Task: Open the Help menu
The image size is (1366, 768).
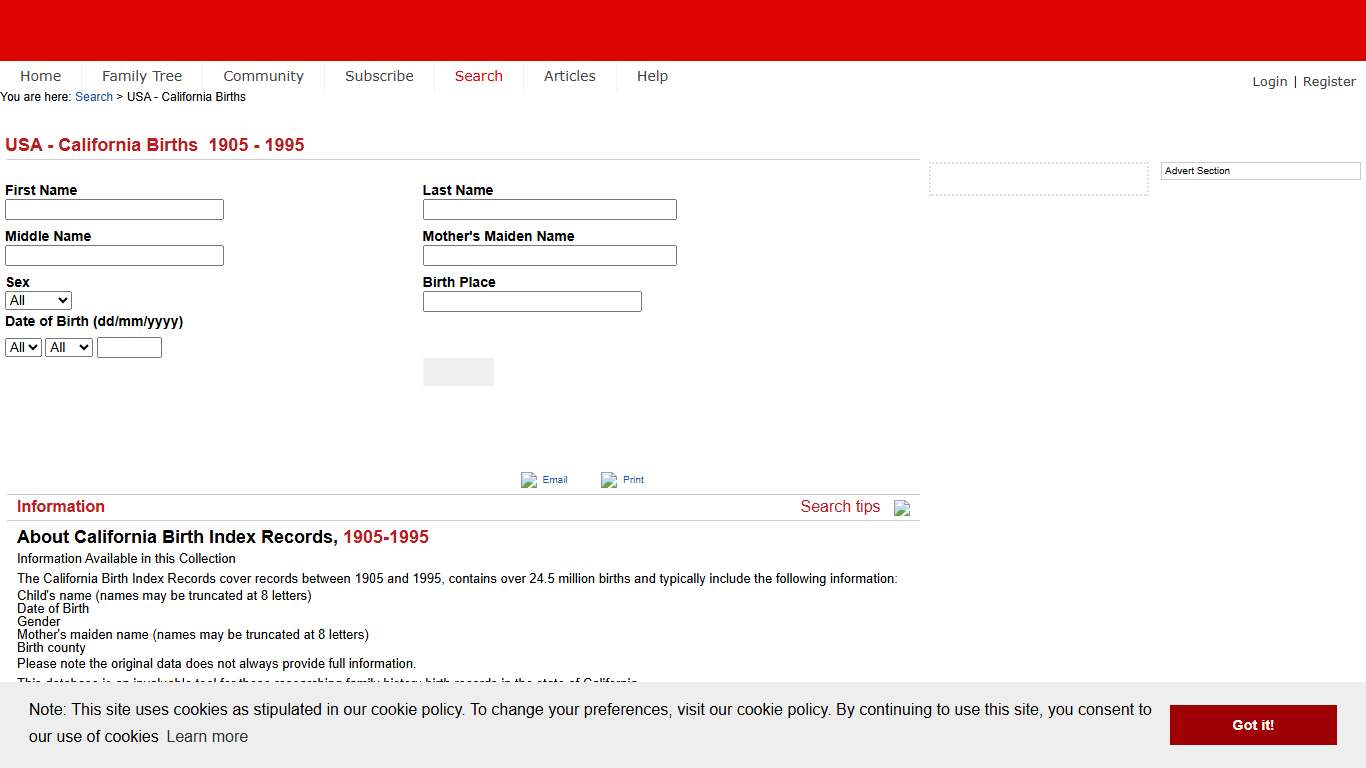Action: pos(652,76)
